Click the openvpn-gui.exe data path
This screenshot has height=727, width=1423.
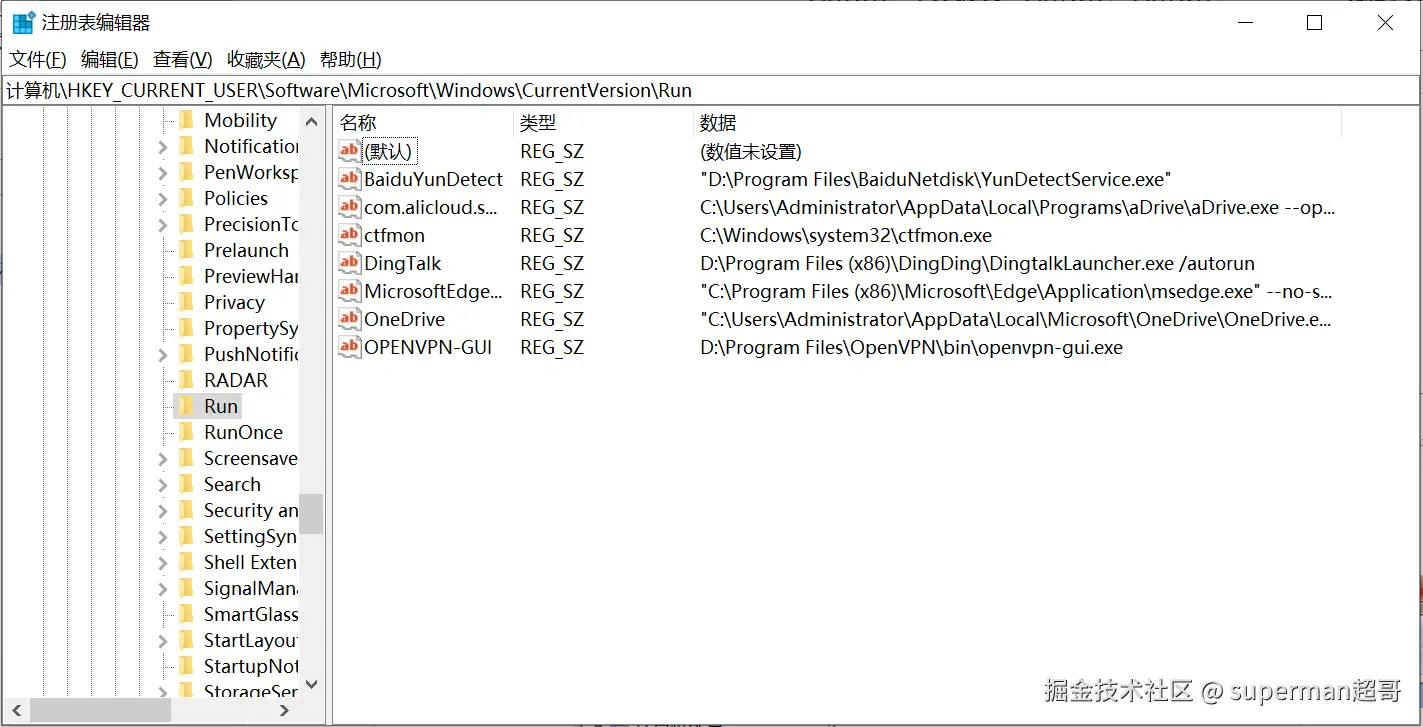pos(911,348)
